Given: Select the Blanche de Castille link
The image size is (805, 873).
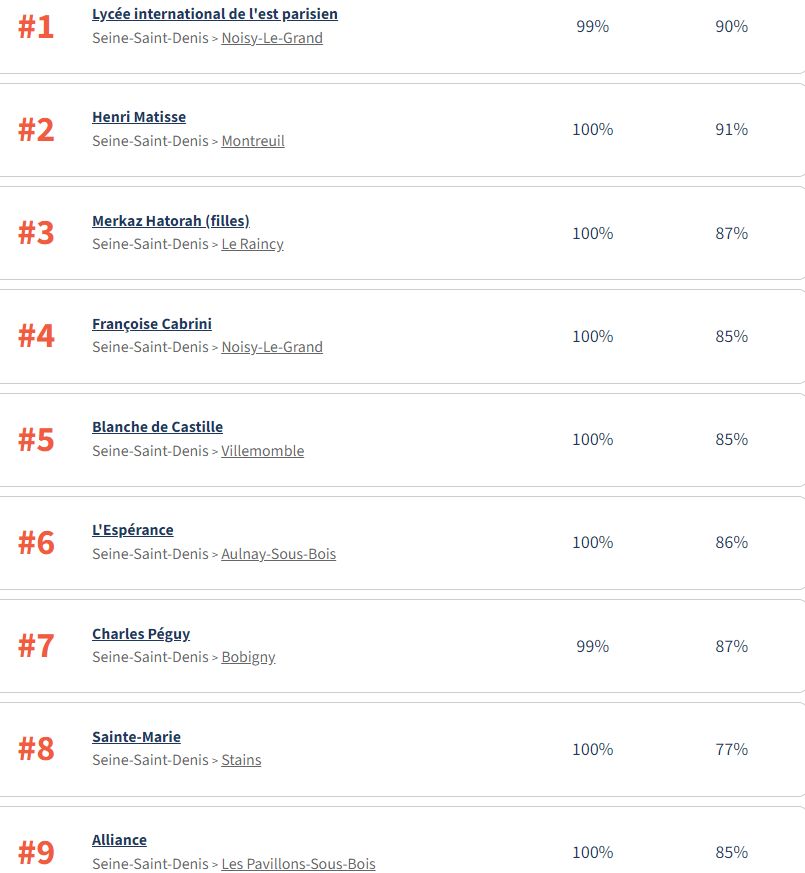Looking at the screenshot, I should [157, 427].
